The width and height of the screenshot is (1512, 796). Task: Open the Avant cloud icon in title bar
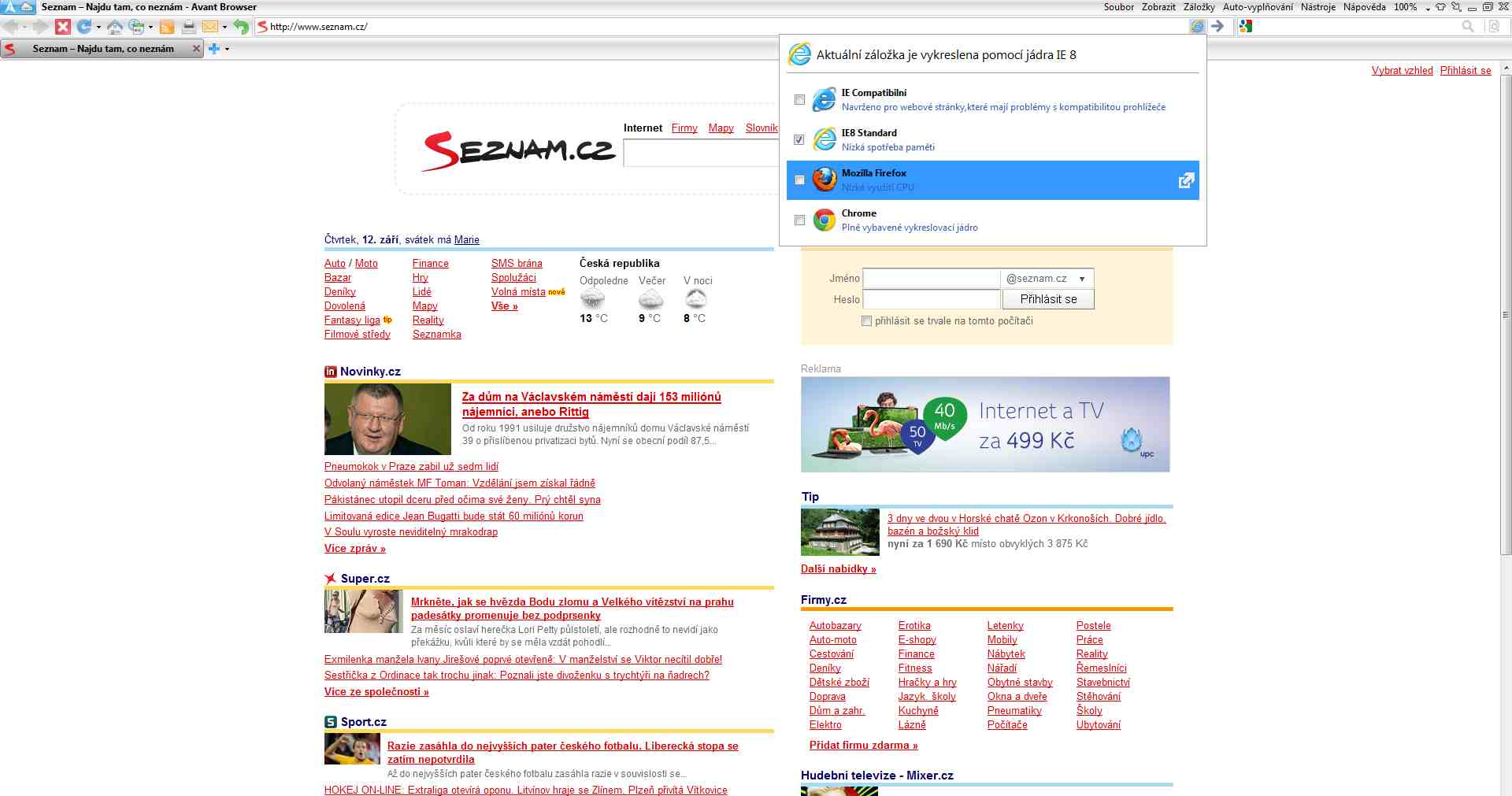(26, 7)
